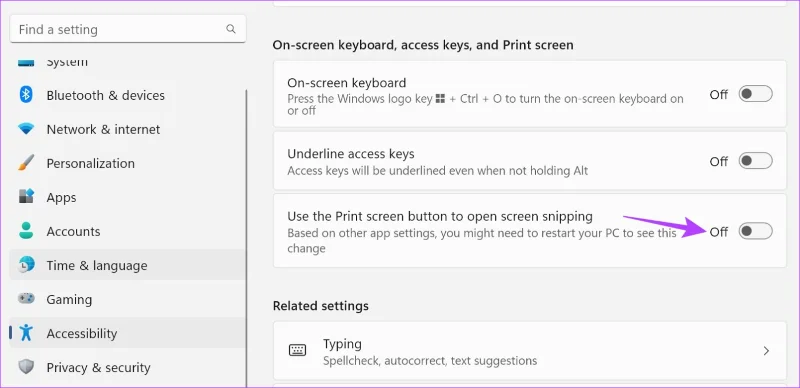The image size is (800, 388).
Task: Select Gaming in the sidebar
Action: pos(128,299)
